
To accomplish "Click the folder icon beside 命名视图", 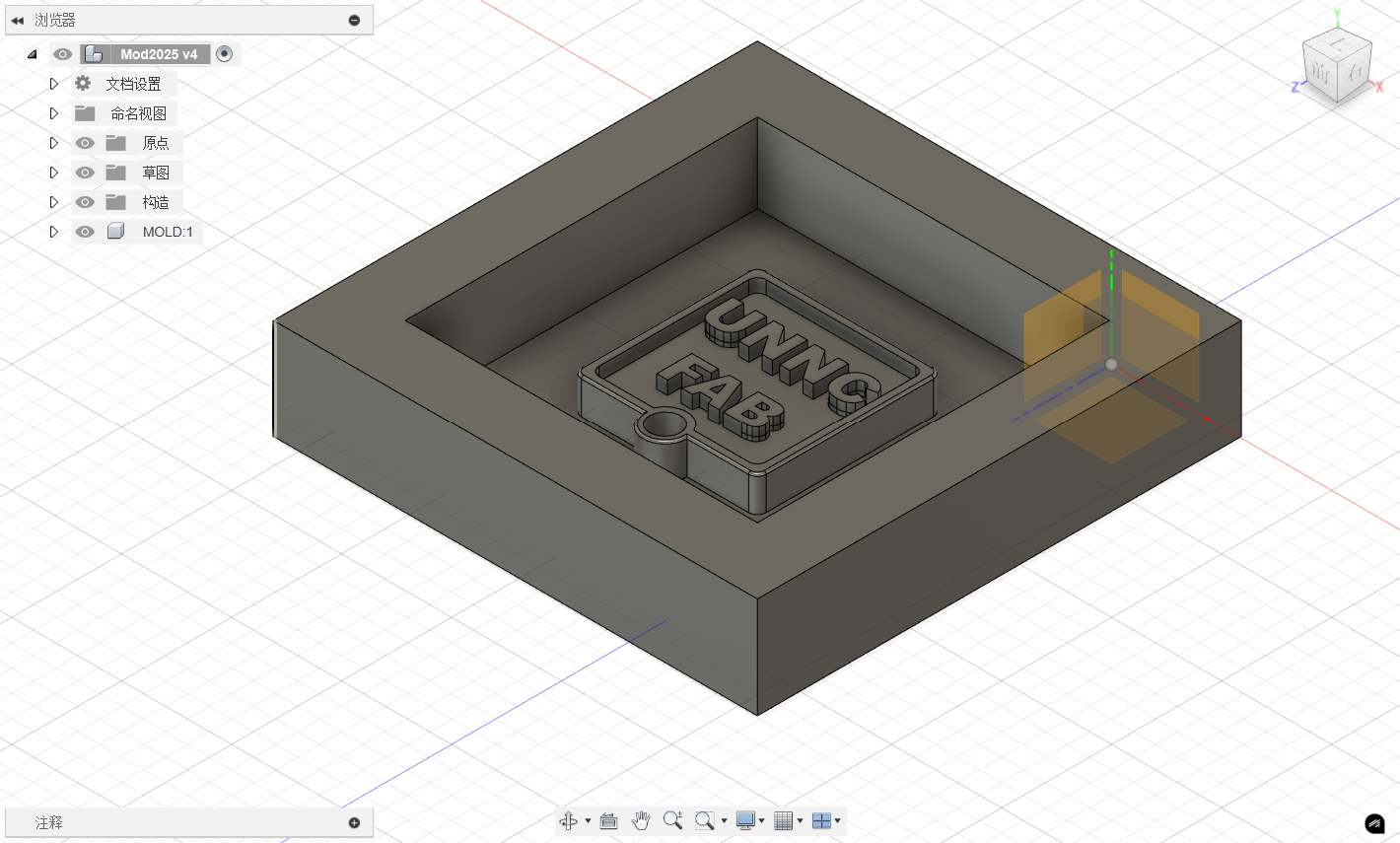I will [85, 113].
